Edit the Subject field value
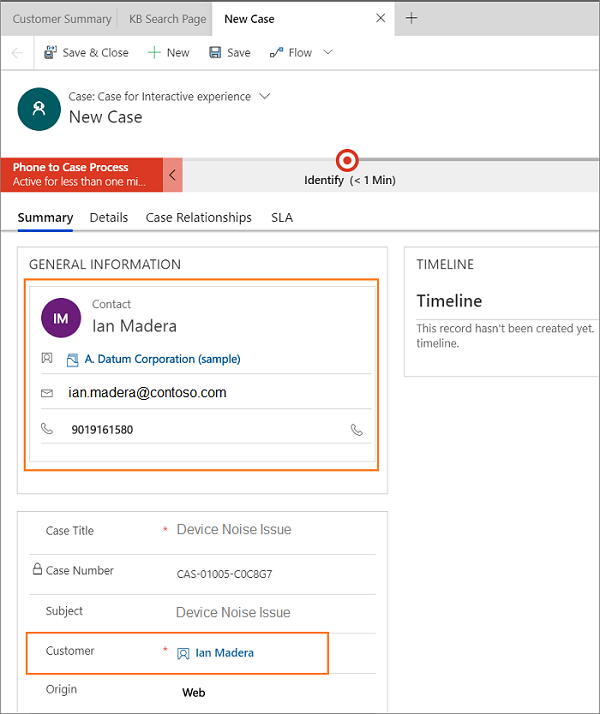Image resolution: width=600 pixels, height=714 pixels. click(x=233, y=612)
